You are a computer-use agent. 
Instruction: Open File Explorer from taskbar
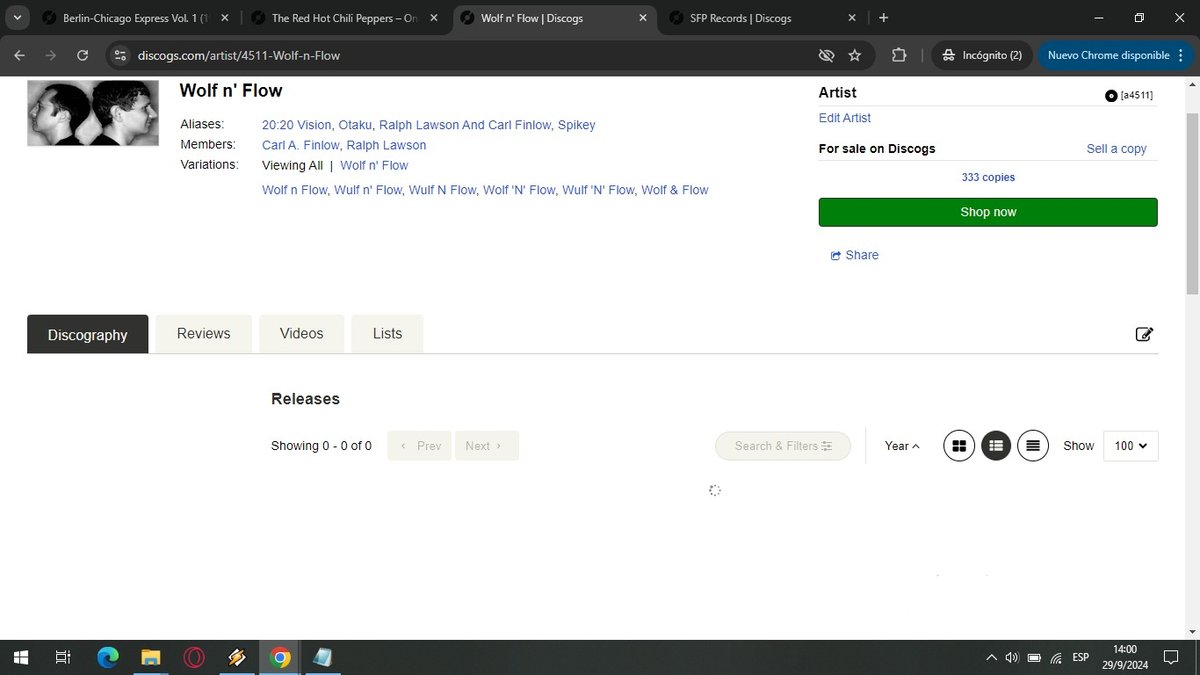150,657
